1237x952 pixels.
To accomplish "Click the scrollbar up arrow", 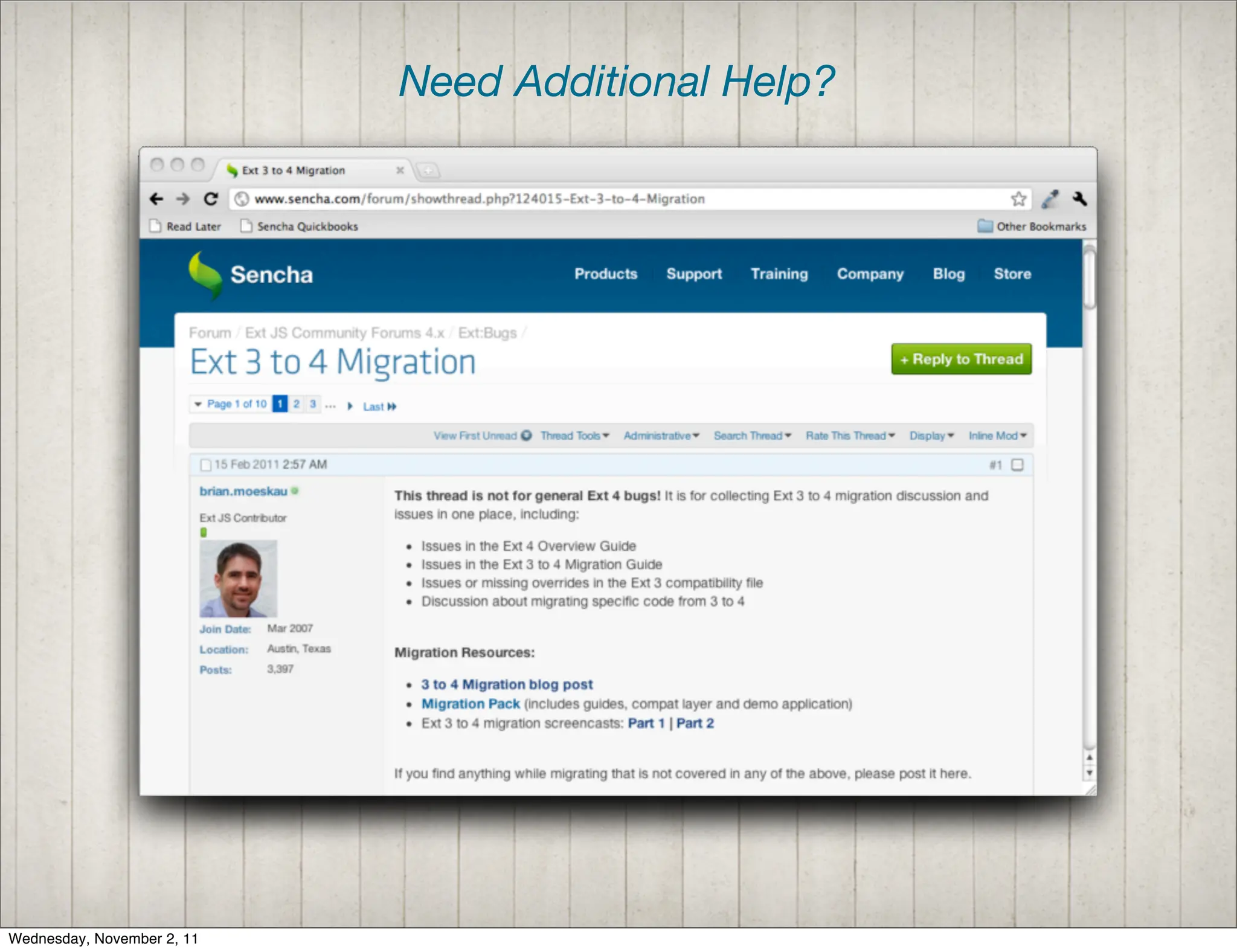I will pyautogui.click(x=1089, y=757).
